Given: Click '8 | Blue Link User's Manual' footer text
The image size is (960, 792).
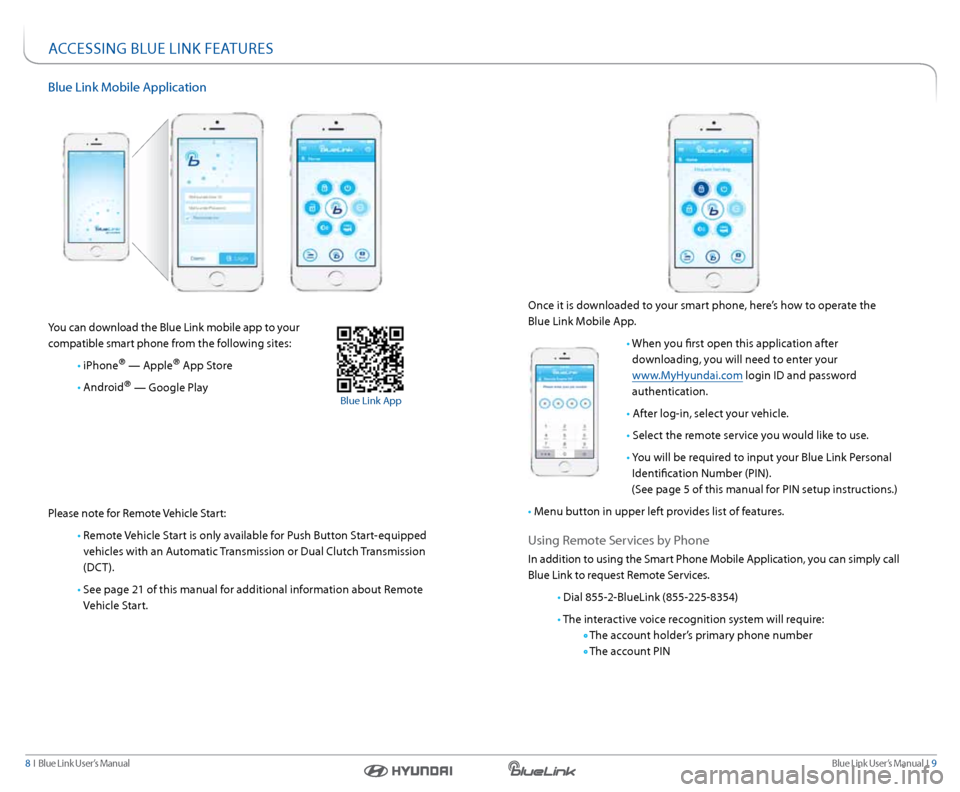Looking at the screenshot, I should 77,763.
